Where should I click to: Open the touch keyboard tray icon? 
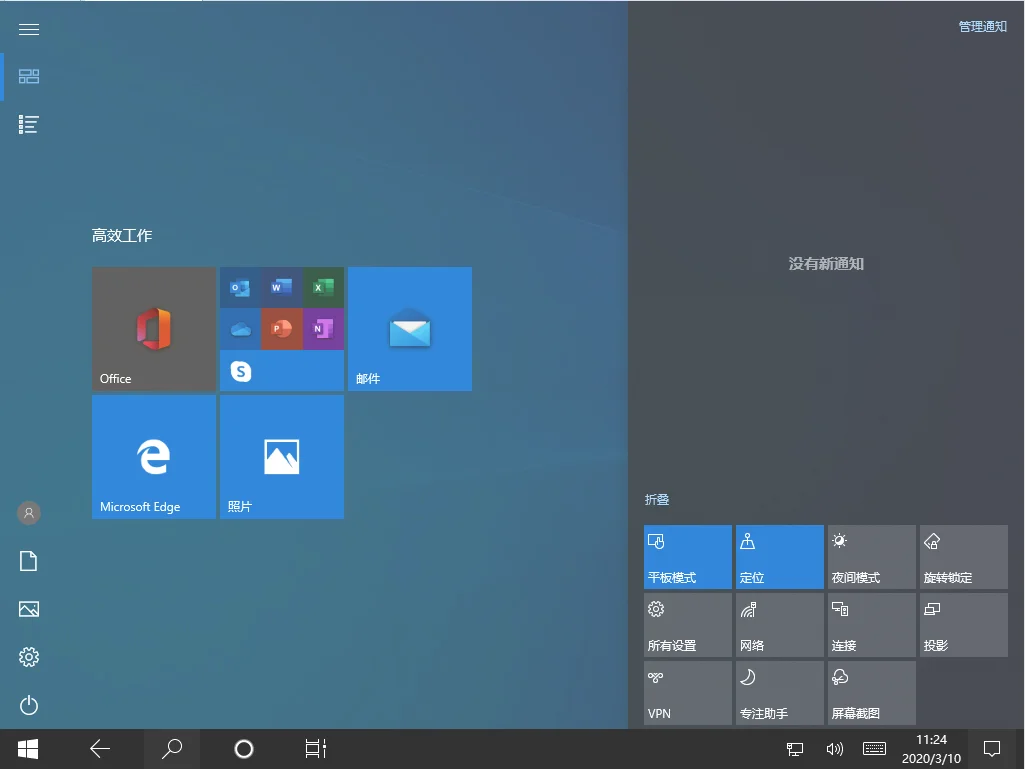[x=874, y=749]
